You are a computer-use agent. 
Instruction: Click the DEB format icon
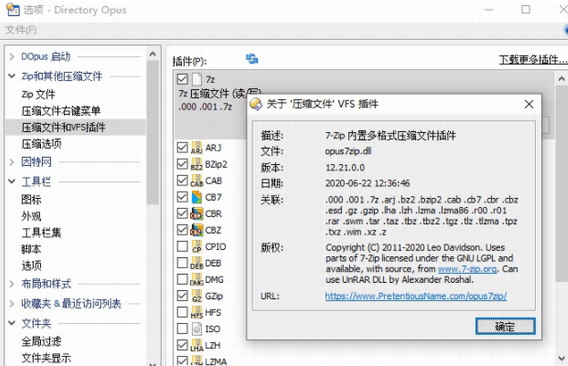point(196,263)
